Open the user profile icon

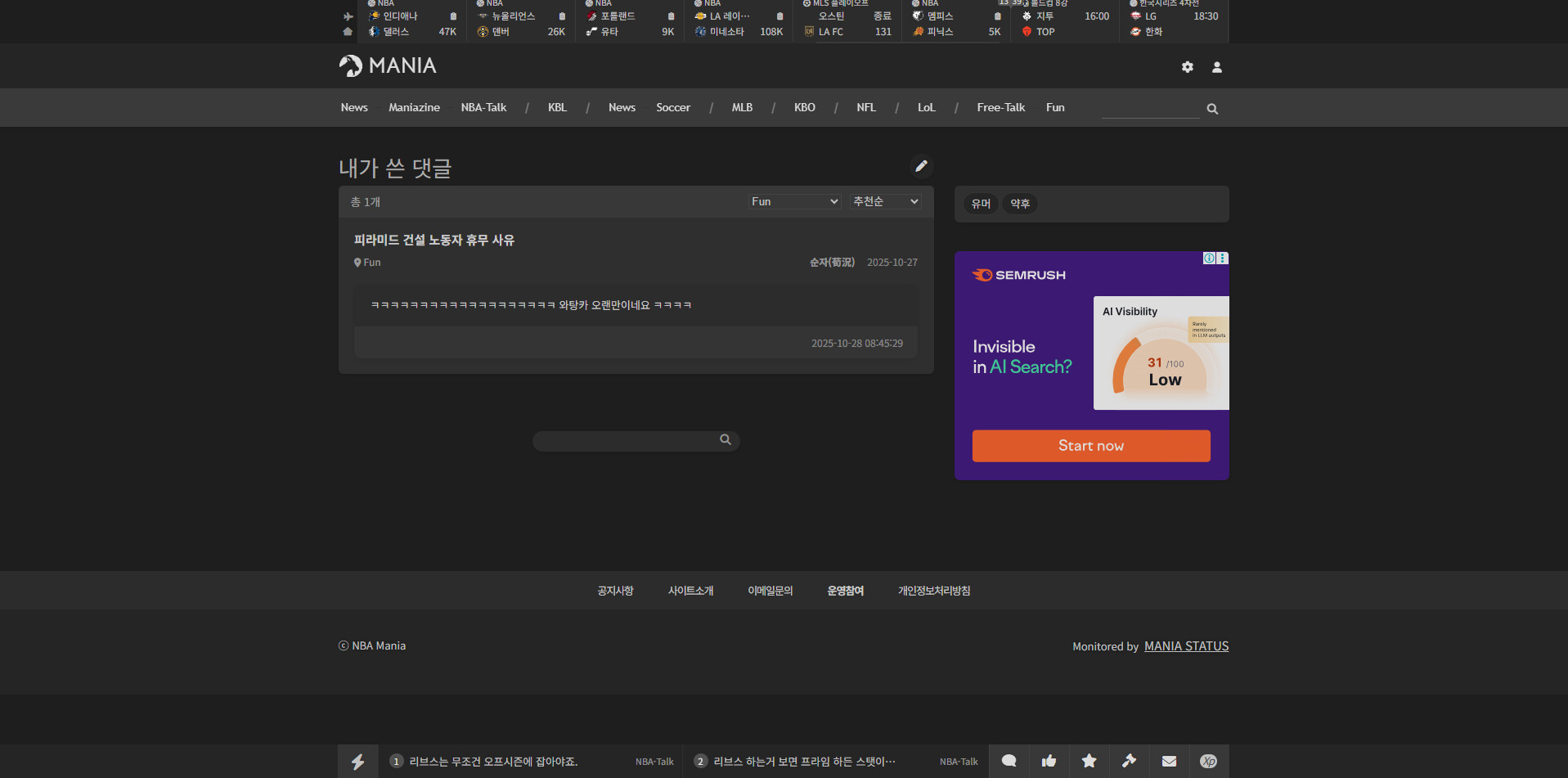pos(1216,67)
